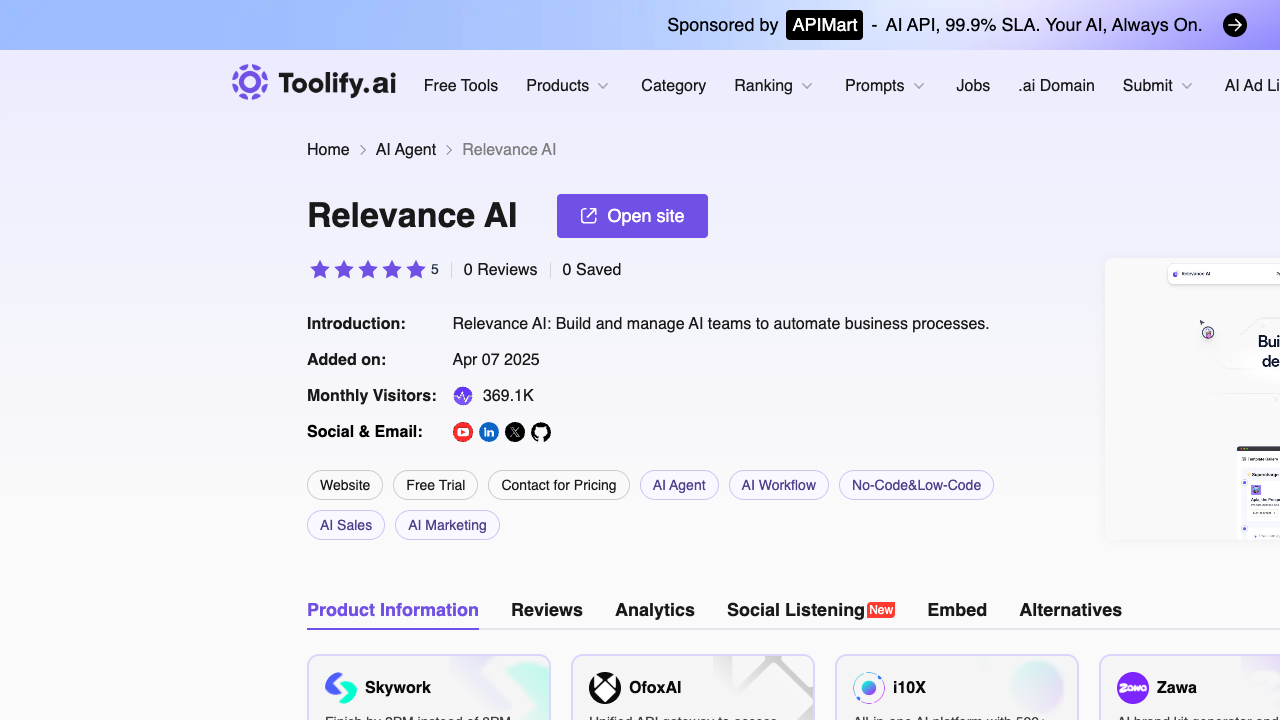
Task: Expand the Prompts dropdown menu
Action: click(885, 86)
